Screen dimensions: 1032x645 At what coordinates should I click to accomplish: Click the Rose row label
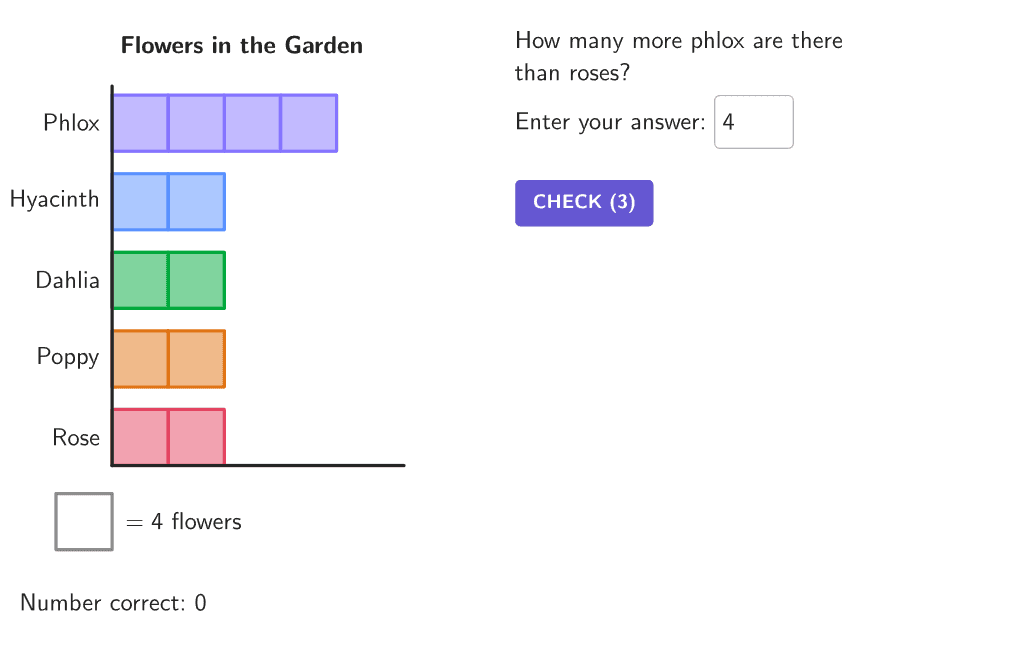coord(76,438)
